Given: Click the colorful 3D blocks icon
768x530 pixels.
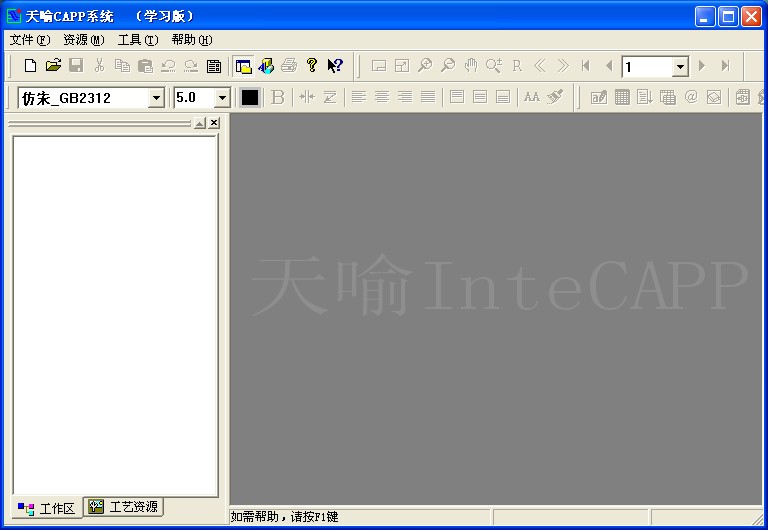Looking at the screenshot, I should click(x=266, y=66).
